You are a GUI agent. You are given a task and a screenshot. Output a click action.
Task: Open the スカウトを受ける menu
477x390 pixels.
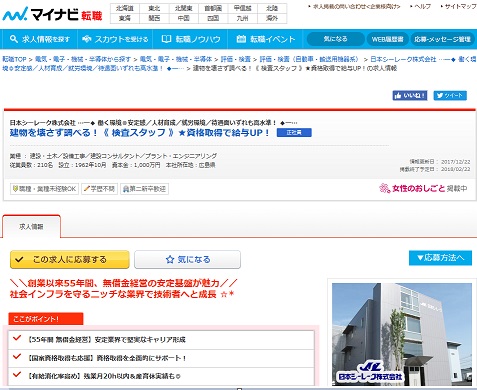pyautogui.click(x=115, y=39)
